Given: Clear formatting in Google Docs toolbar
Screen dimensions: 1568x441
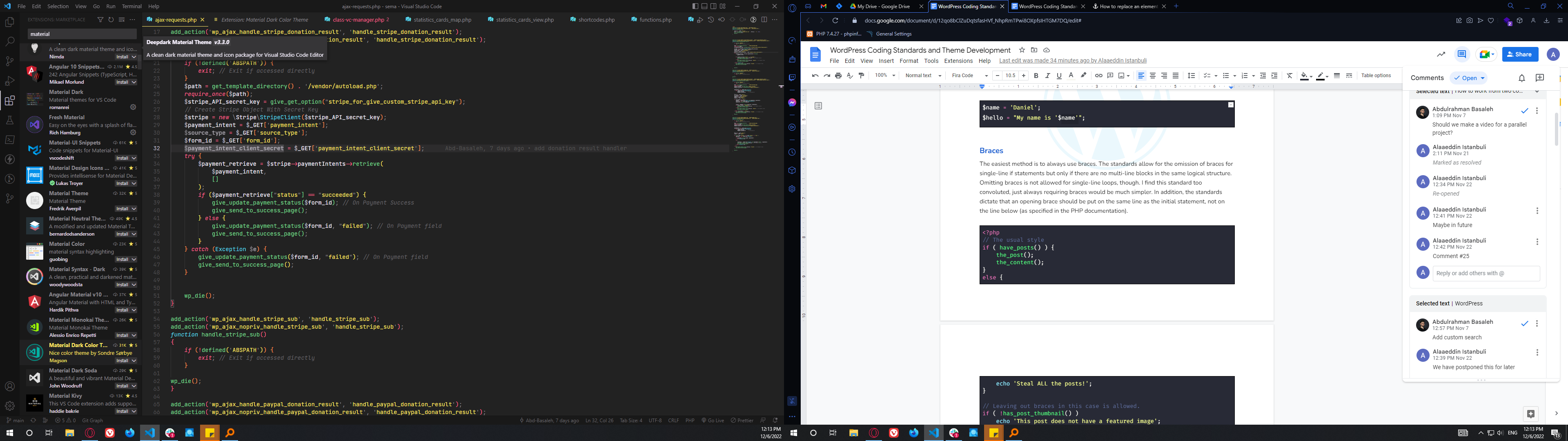Looking at the screenshot, I should pyautogui.click(x=1289, y=76).
